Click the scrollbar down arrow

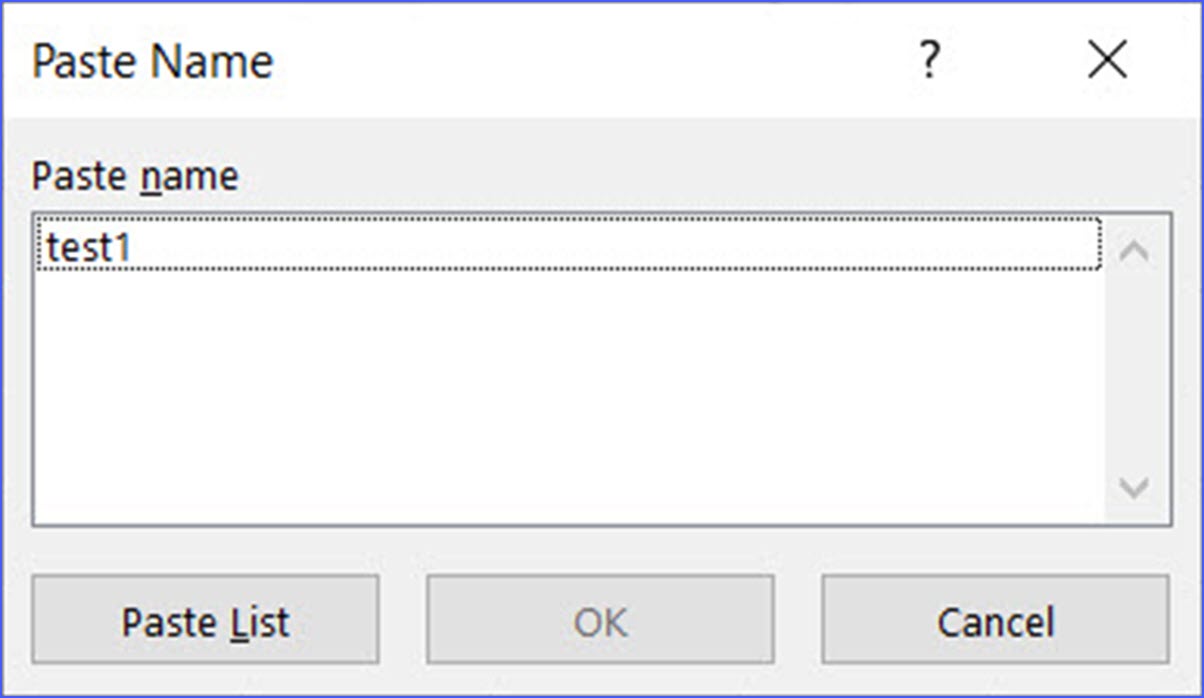click(1135, 490)
